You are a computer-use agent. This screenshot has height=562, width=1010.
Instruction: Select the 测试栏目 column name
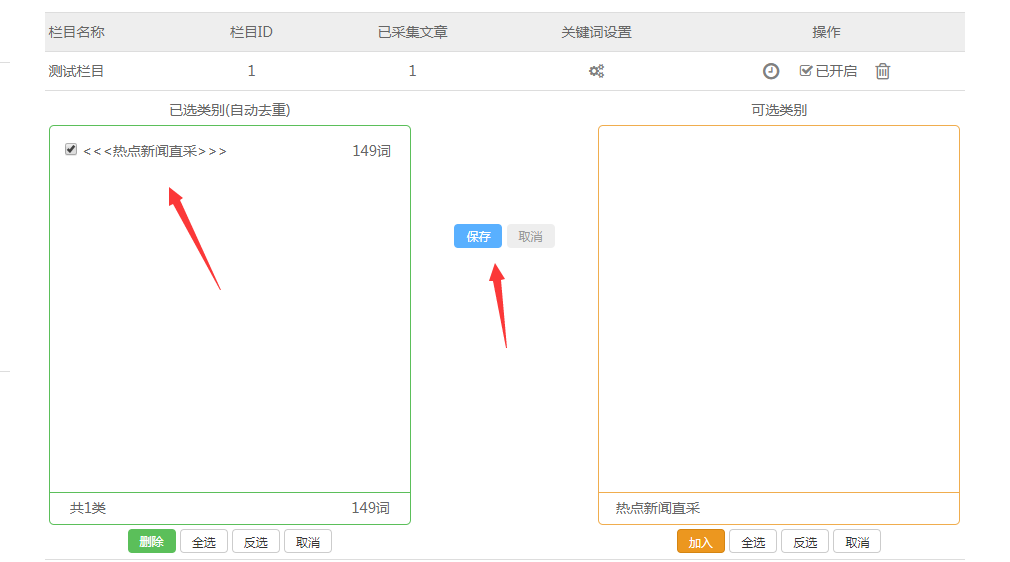click(76, 71)
